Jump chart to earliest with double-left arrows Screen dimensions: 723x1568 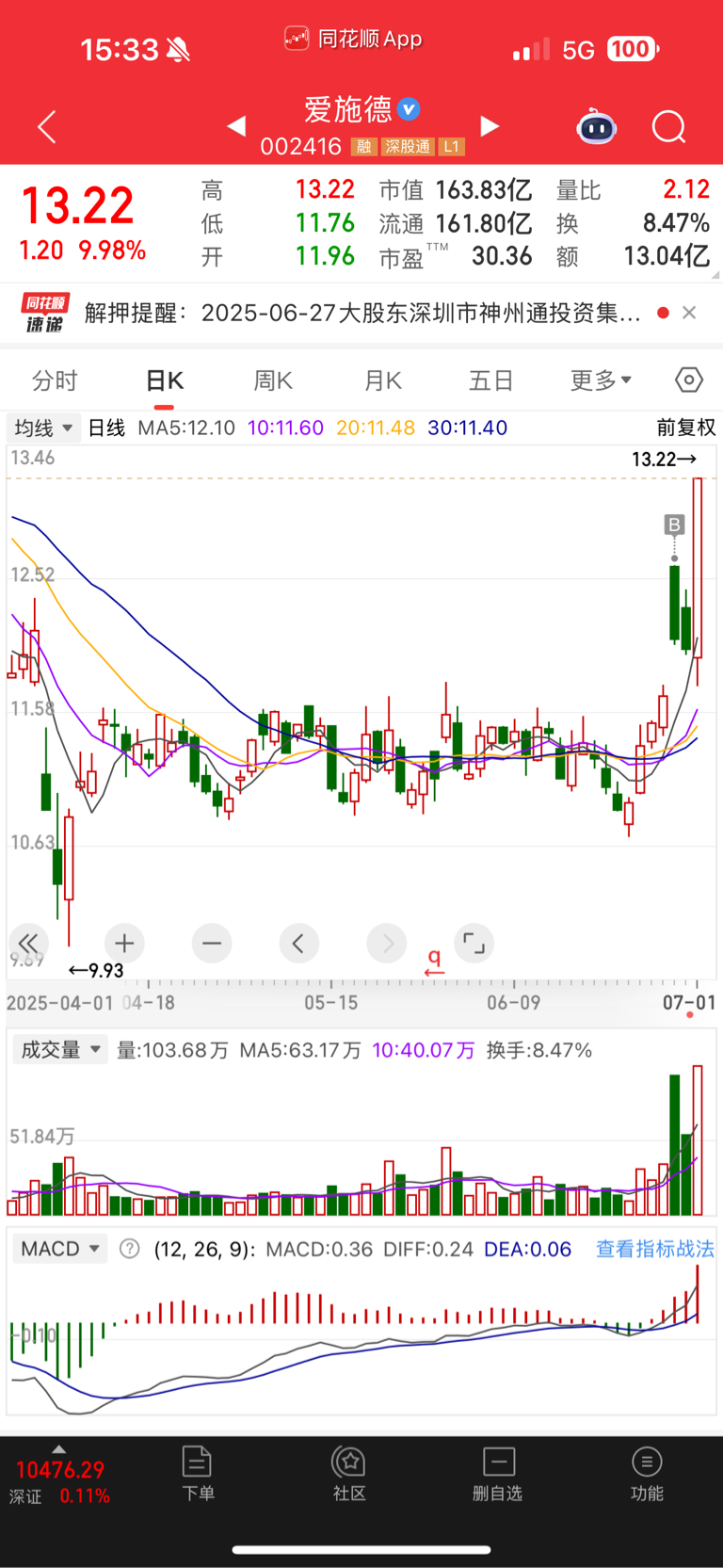point(28,943)
